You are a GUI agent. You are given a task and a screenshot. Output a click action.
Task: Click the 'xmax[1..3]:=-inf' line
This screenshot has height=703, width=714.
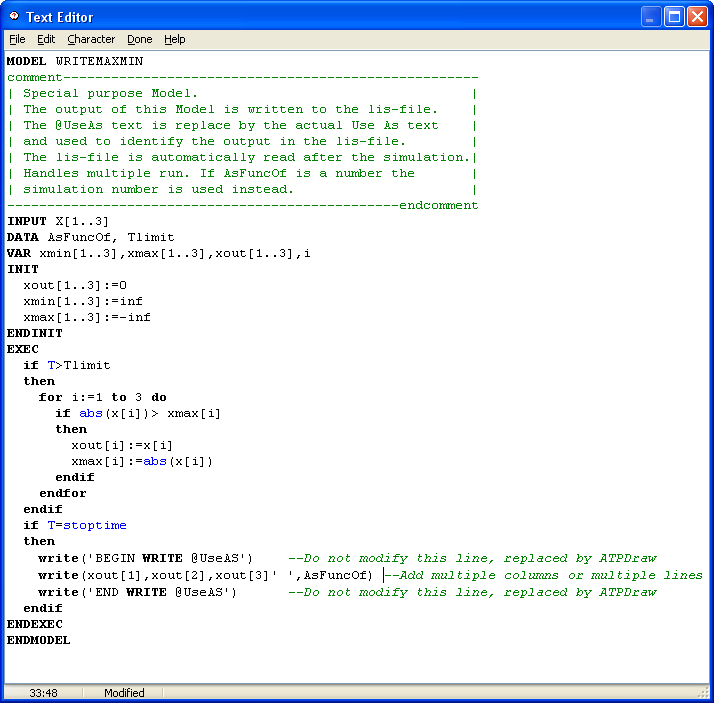(x=87, y=317)
